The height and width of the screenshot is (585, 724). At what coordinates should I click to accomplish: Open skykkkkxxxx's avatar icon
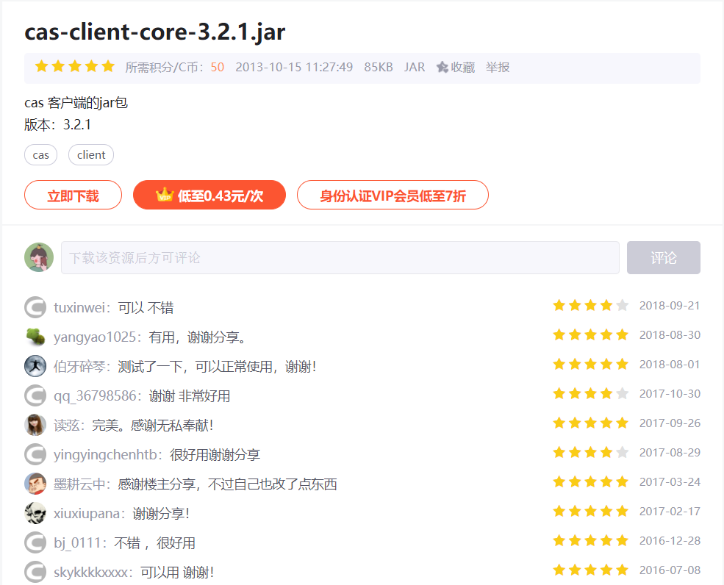(35, 572)
